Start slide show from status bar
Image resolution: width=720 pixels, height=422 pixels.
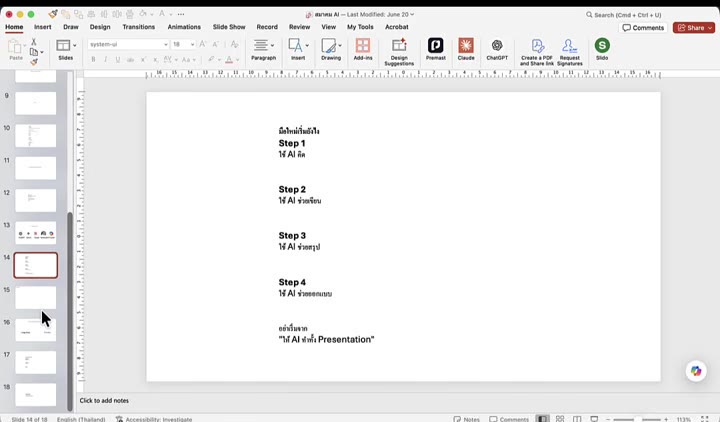click(x=594, y=419)
